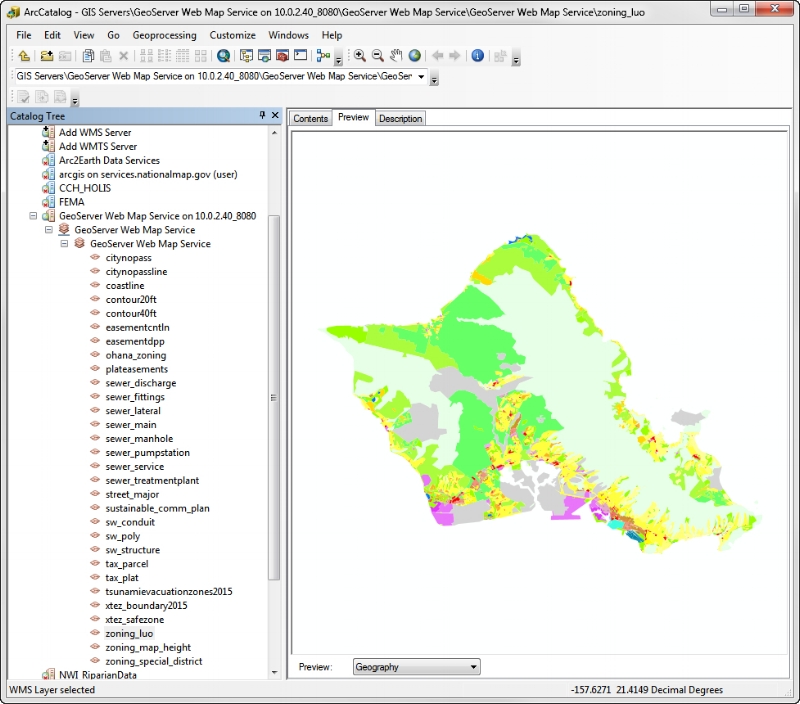The height and width of the screenshot is (704, 800).
Task: Close the Catalog Tree panel
Action: tap(275, 115)
